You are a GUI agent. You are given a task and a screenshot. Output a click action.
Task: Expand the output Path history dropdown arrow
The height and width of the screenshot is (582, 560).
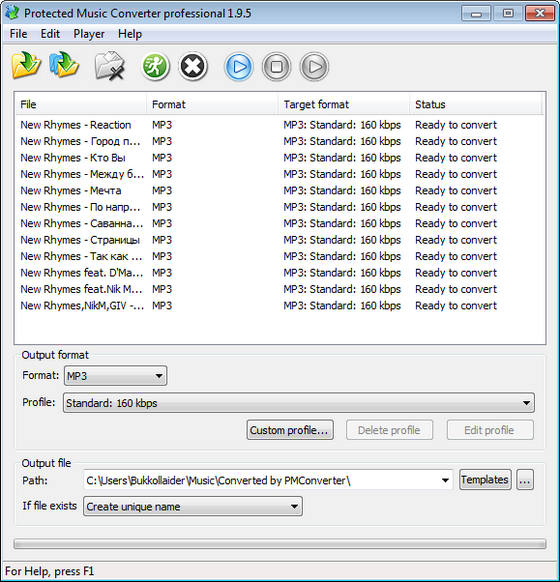[445, 480]
